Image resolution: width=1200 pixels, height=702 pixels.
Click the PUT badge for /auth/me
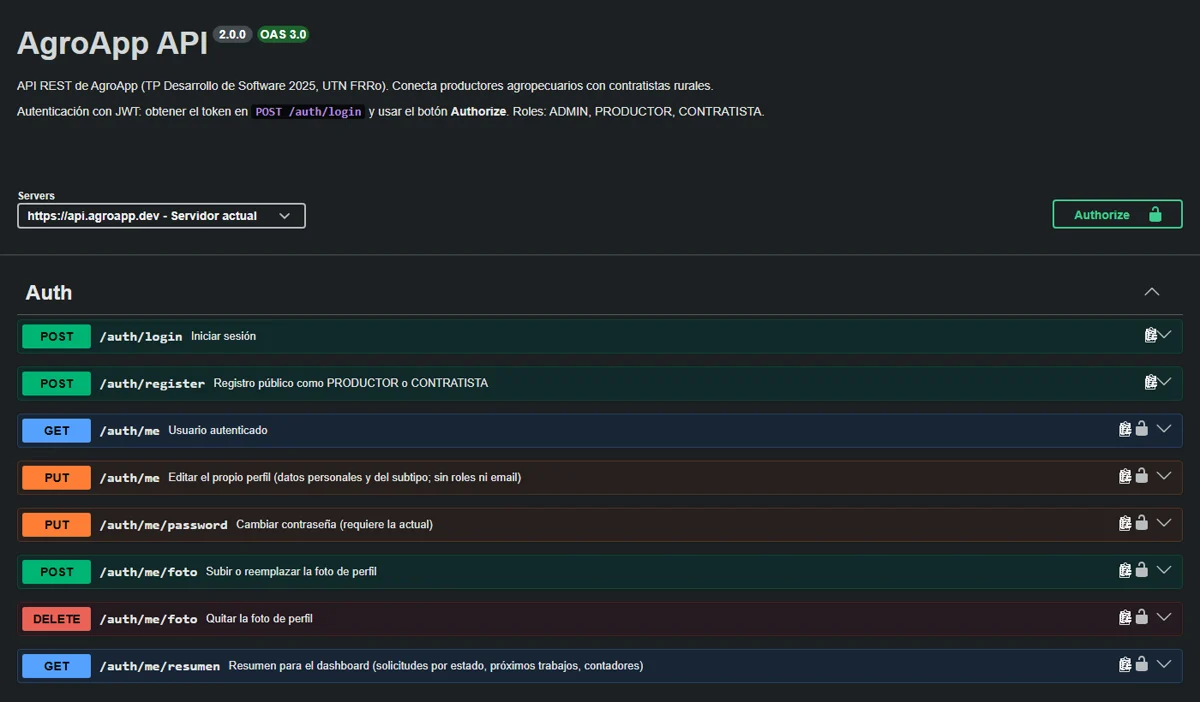point(57,478)
